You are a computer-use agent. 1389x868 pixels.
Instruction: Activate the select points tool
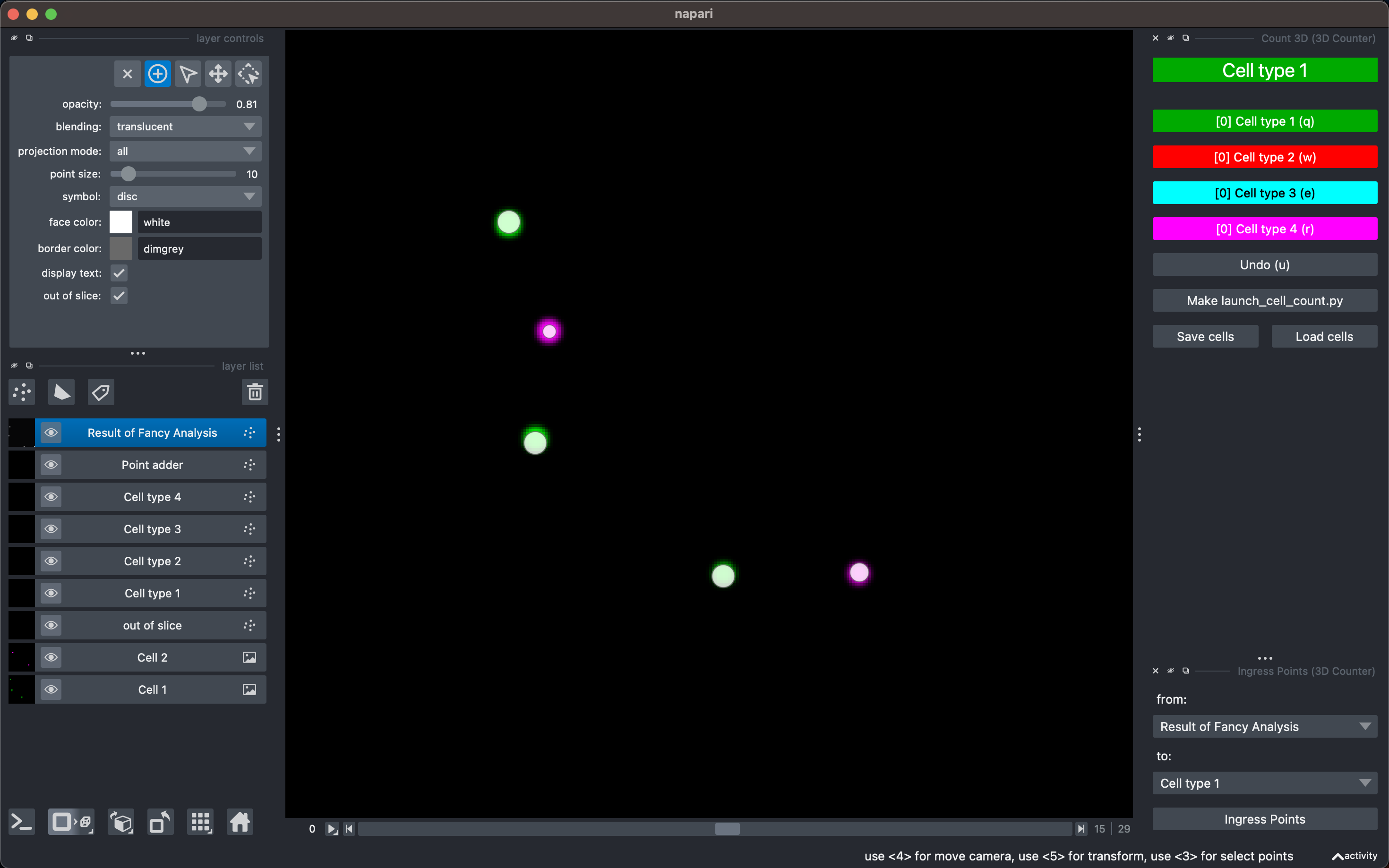click(x=188, y=73)
